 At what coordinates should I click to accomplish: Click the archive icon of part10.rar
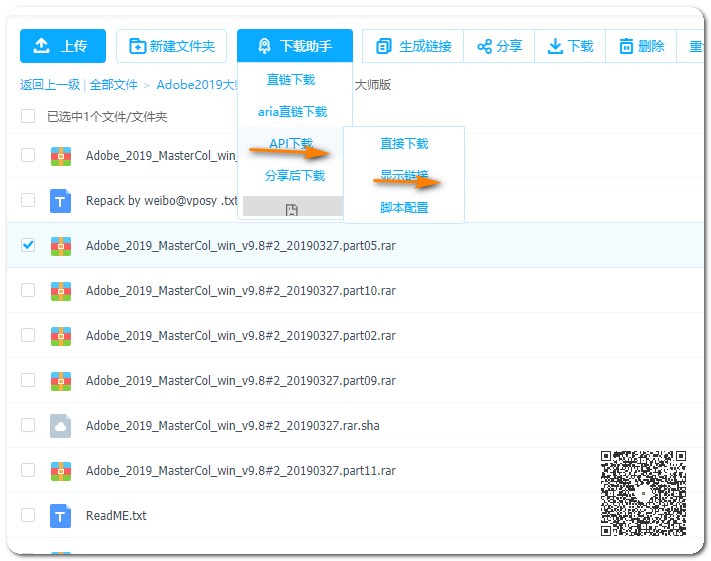[61, 291]
